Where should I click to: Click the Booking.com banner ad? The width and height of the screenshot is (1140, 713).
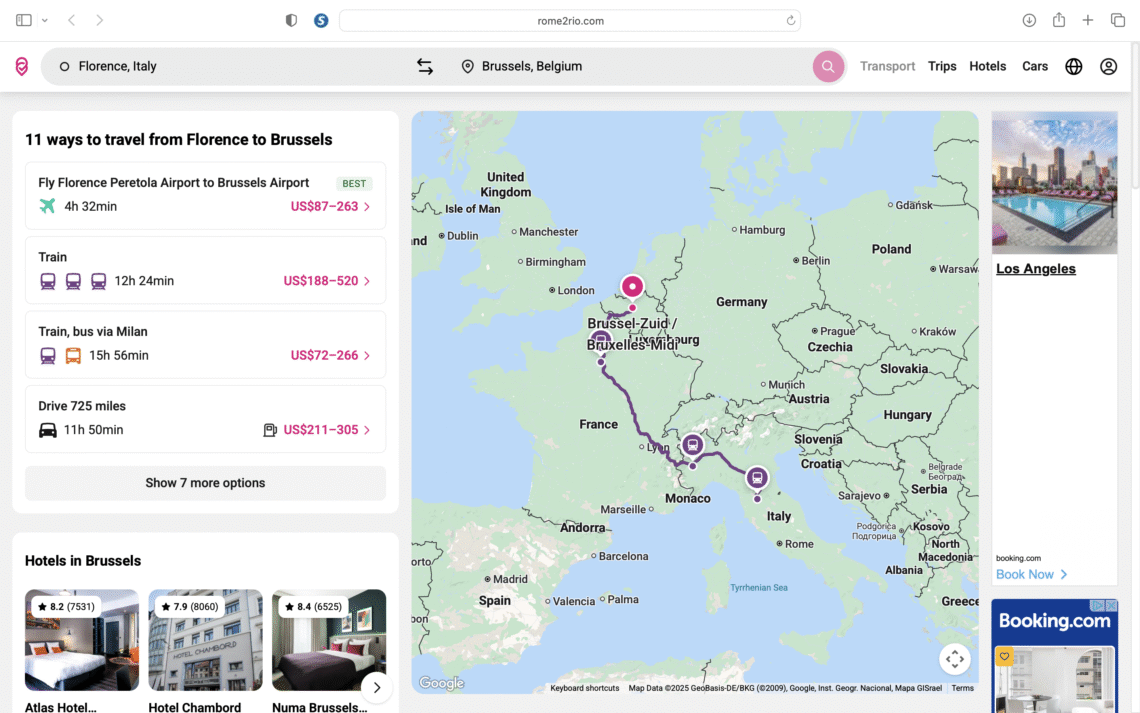[1054, 656]
